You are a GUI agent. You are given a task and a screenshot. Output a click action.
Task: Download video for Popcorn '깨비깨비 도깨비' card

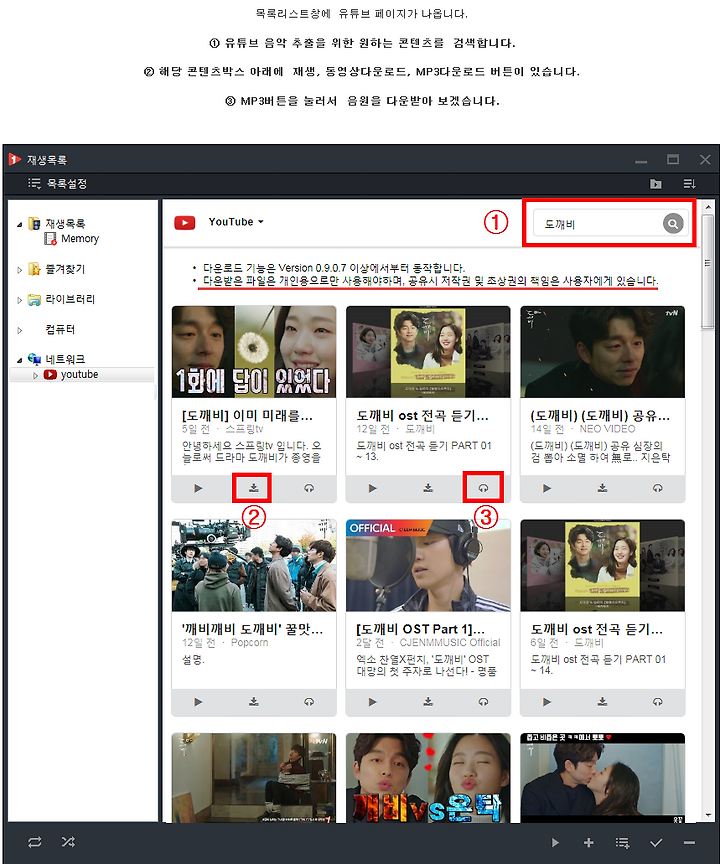coord(253,702)
